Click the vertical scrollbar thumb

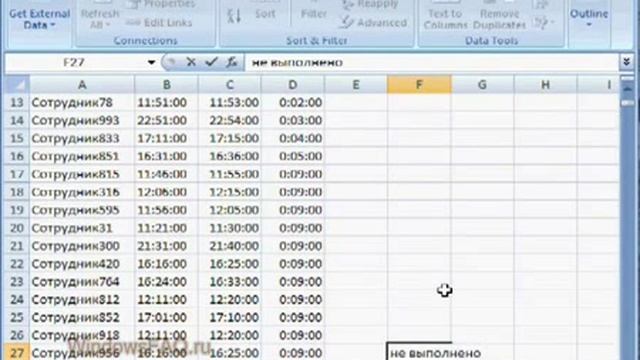[628, 103]
